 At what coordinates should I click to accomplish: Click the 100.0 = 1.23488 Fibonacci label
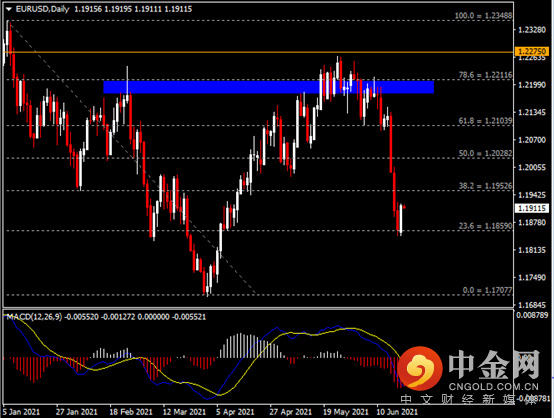[483, 16]
